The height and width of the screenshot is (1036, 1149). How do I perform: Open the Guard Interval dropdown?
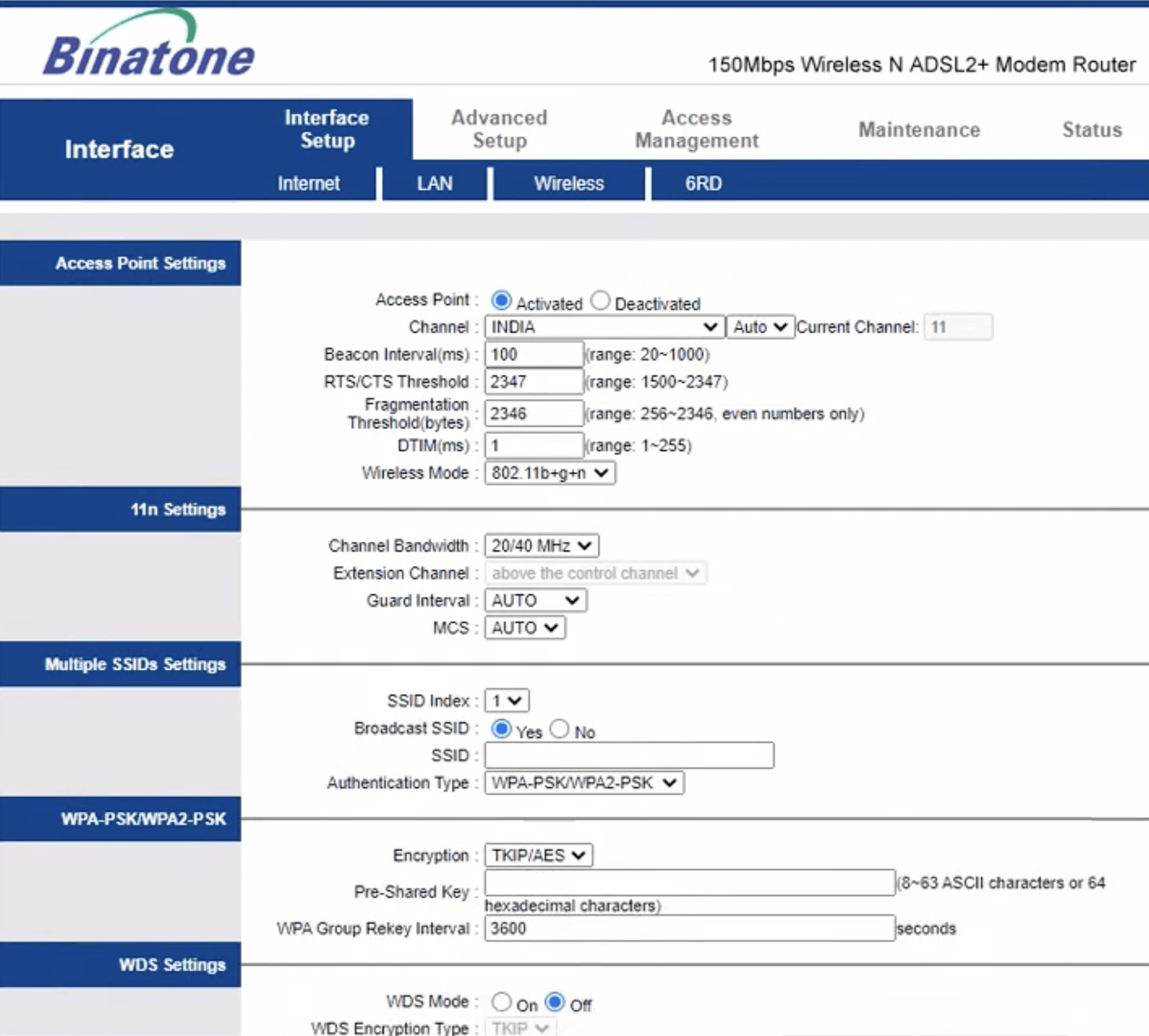(535, 600)
